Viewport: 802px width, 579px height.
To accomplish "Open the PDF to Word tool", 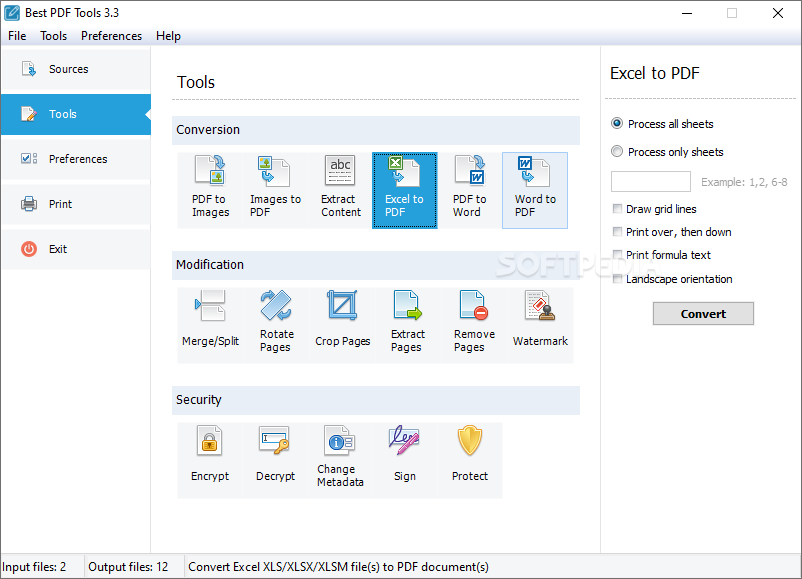I will (x=470, y=190).
